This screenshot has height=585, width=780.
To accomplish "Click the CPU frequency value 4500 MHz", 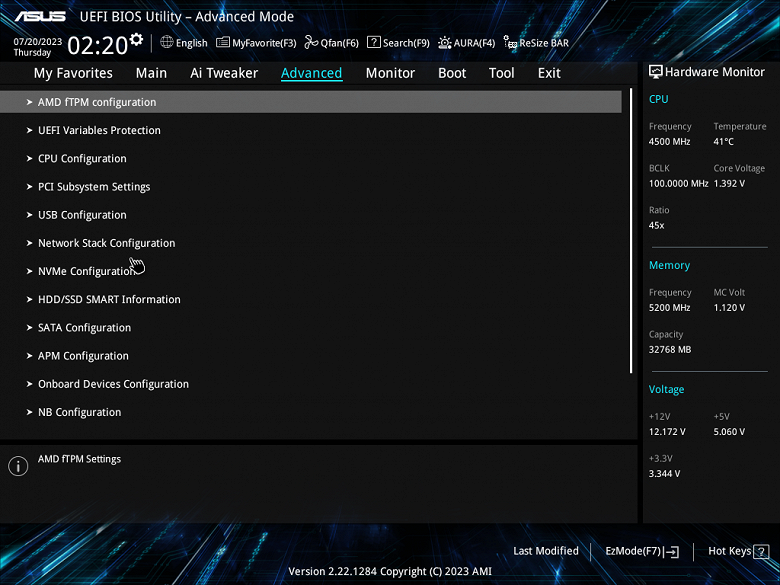I will coord(669,142).
